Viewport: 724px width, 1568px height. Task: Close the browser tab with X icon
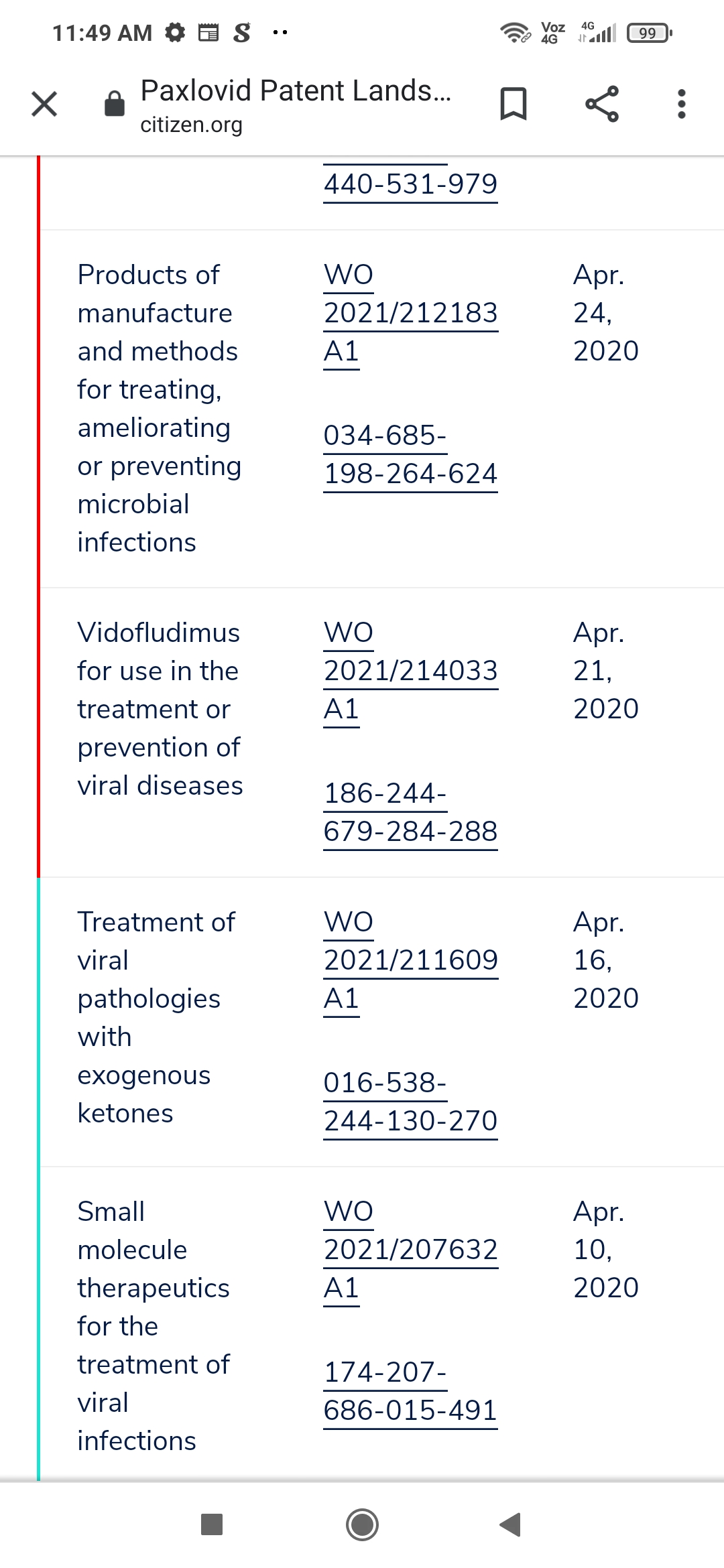[44, 105]
